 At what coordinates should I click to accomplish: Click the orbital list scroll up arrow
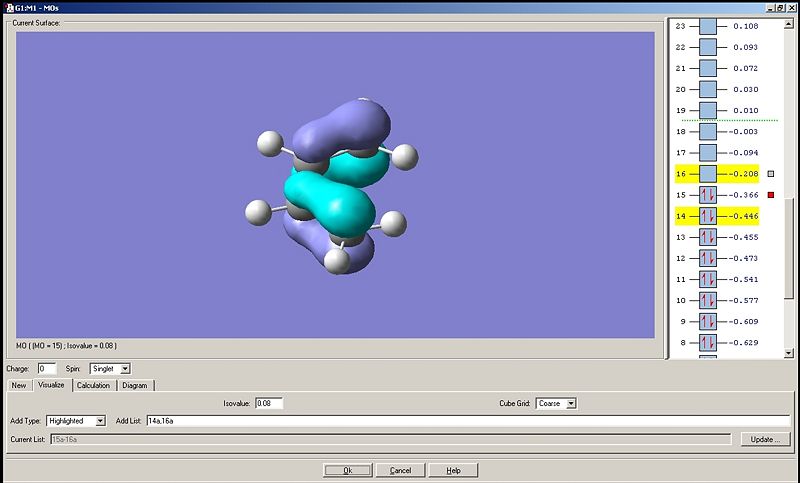point(789,23)
